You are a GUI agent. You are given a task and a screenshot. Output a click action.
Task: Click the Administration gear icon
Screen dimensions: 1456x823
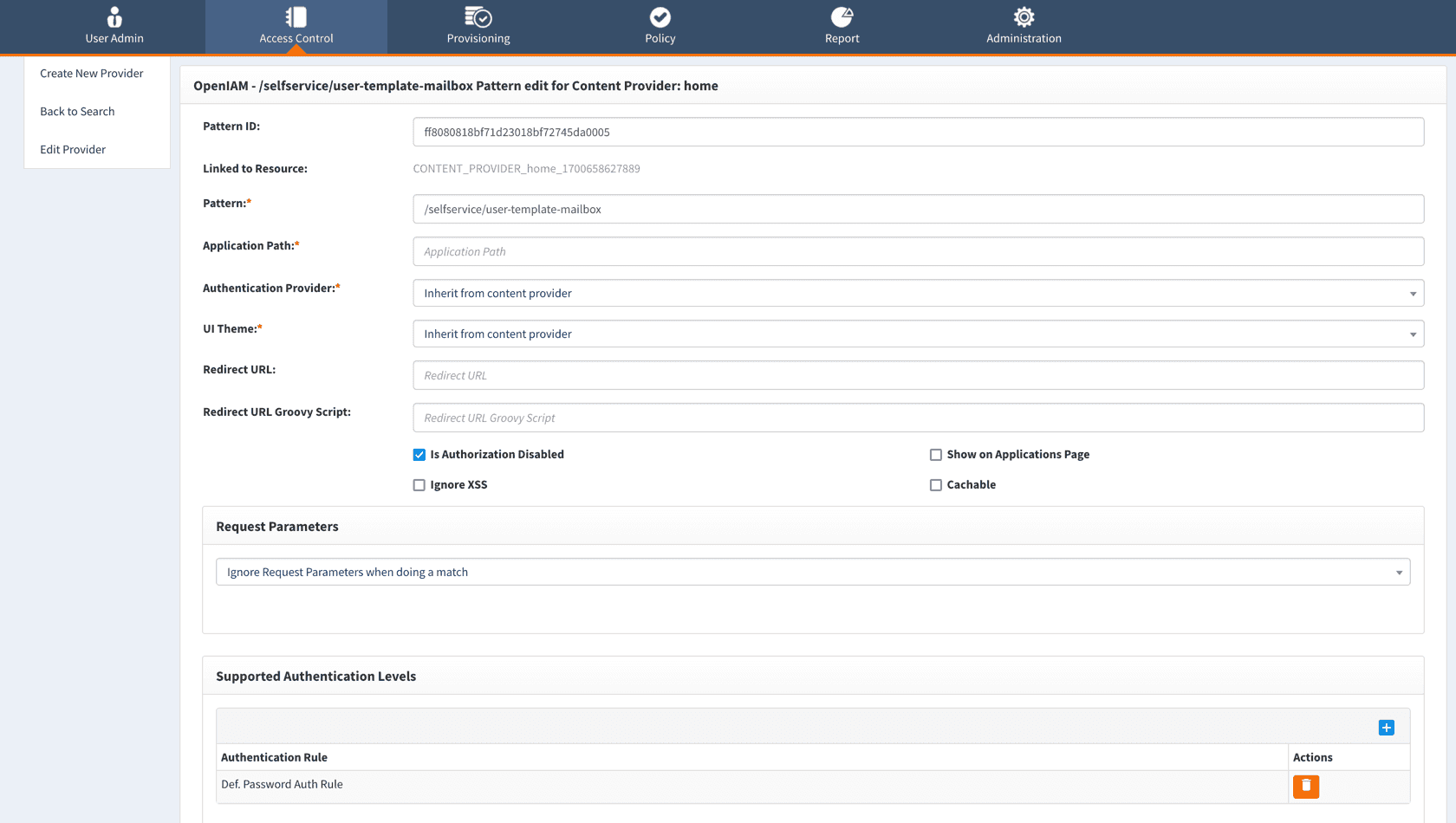[1024, 17]
